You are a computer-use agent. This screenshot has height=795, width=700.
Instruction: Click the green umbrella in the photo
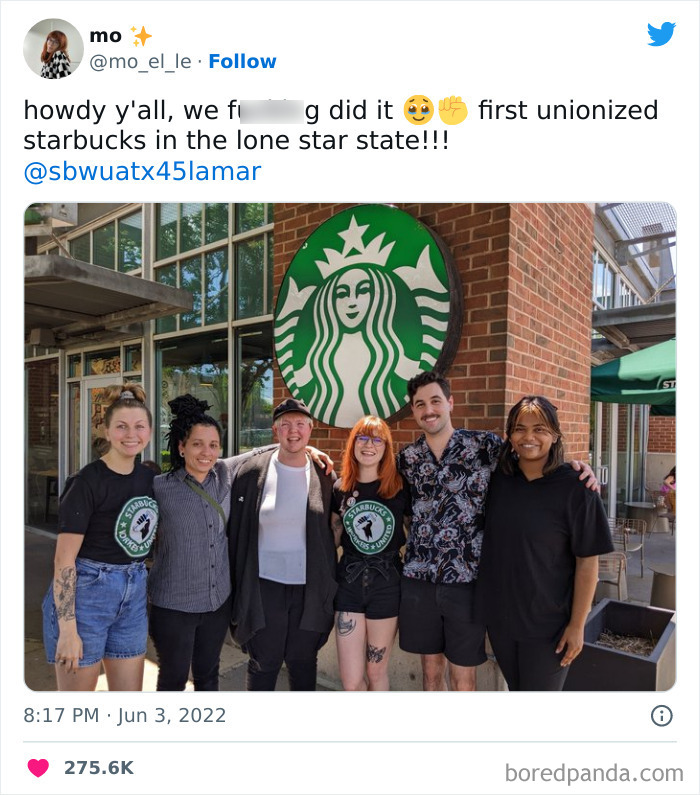pyautogui.click(x=634, y=378)
